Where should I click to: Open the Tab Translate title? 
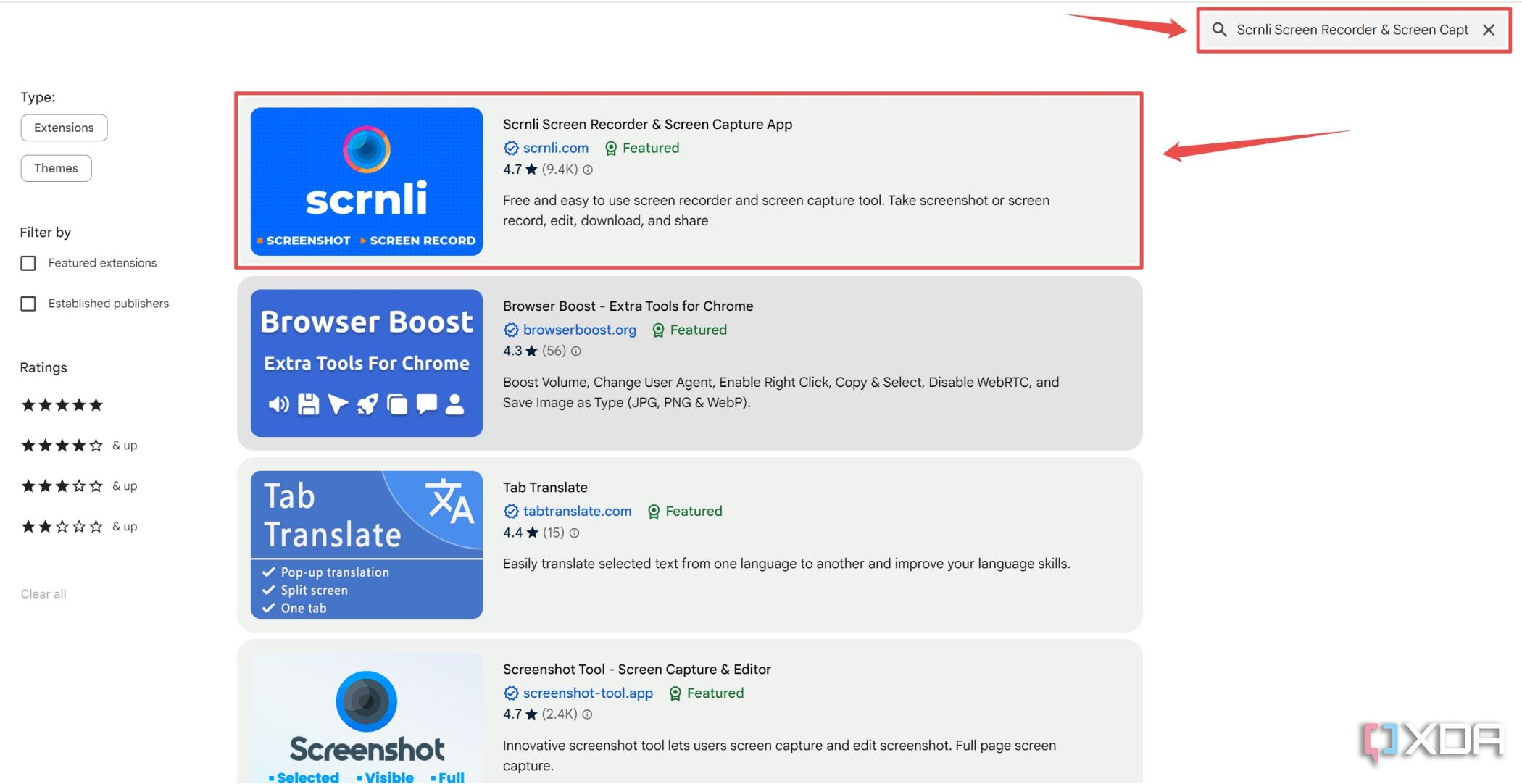[545, 488]
